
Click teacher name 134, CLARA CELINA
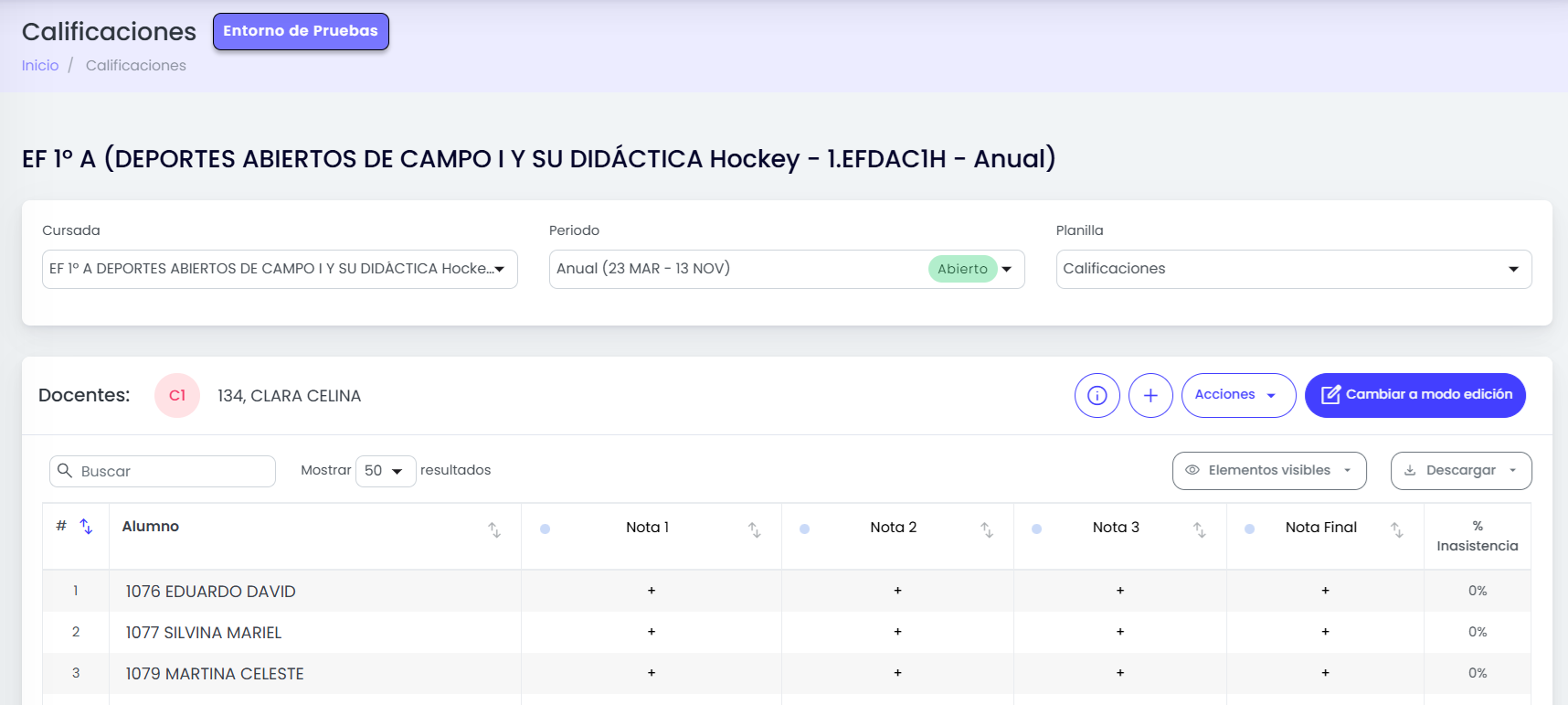coord(289,396)
